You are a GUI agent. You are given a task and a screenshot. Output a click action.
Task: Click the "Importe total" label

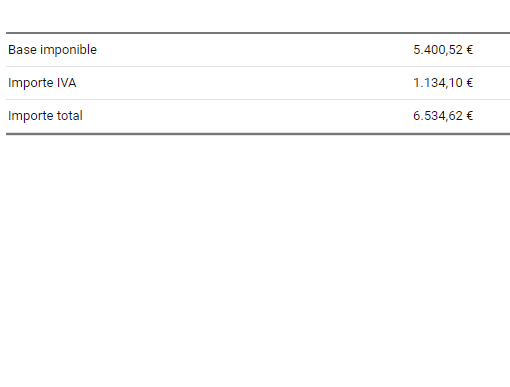pos(45,116)
